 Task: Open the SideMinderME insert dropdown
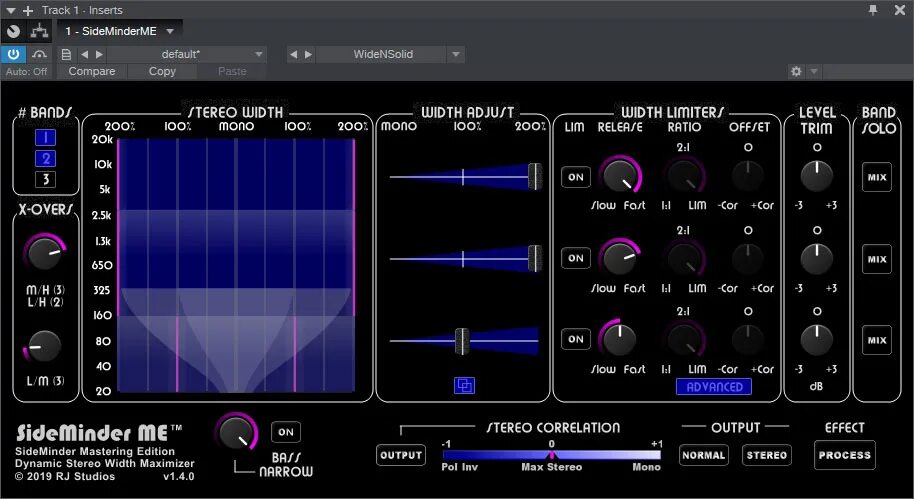point(170,31)
